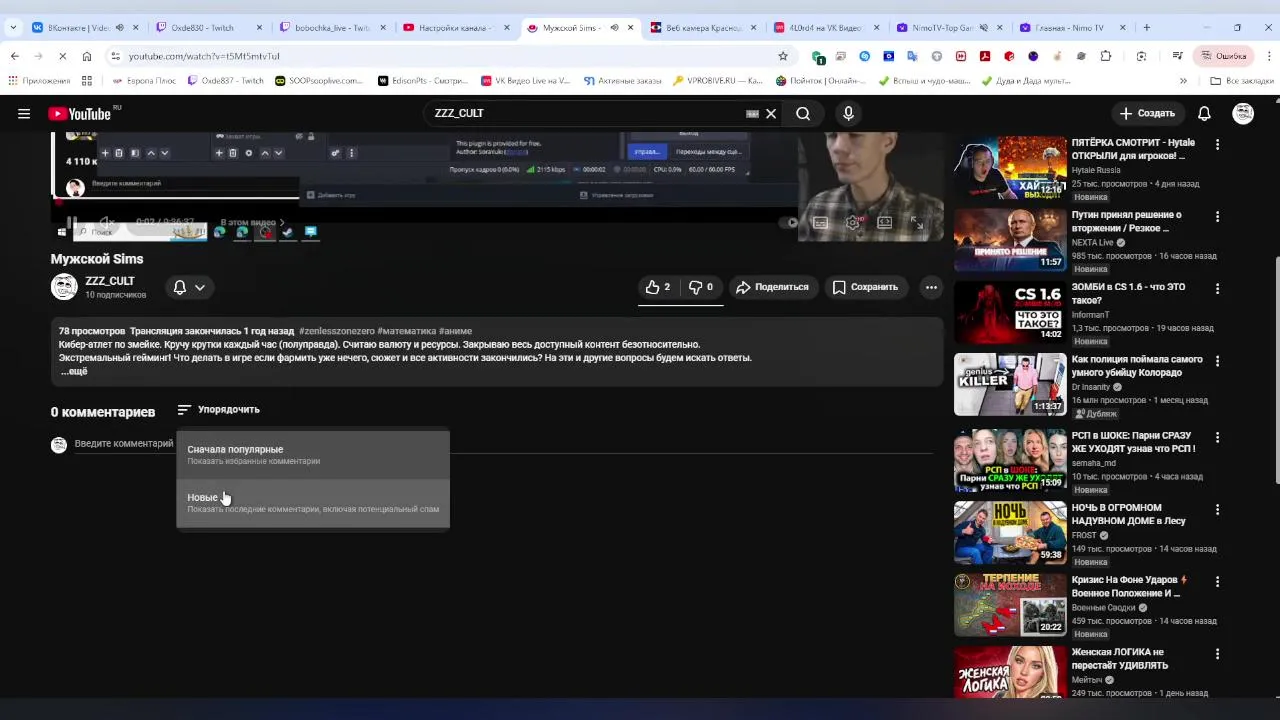Open ЗОМБИ в CS 1.6 video thumbnail
This screenshot has height=720, width=1280.
click(1010, 312)
